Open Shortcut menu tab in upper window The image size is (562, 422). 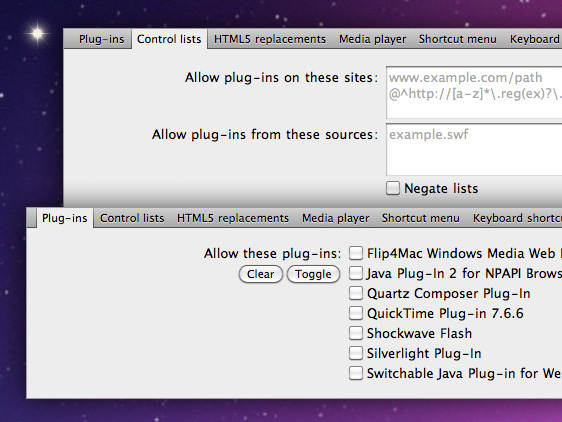[x=458, y=39]
